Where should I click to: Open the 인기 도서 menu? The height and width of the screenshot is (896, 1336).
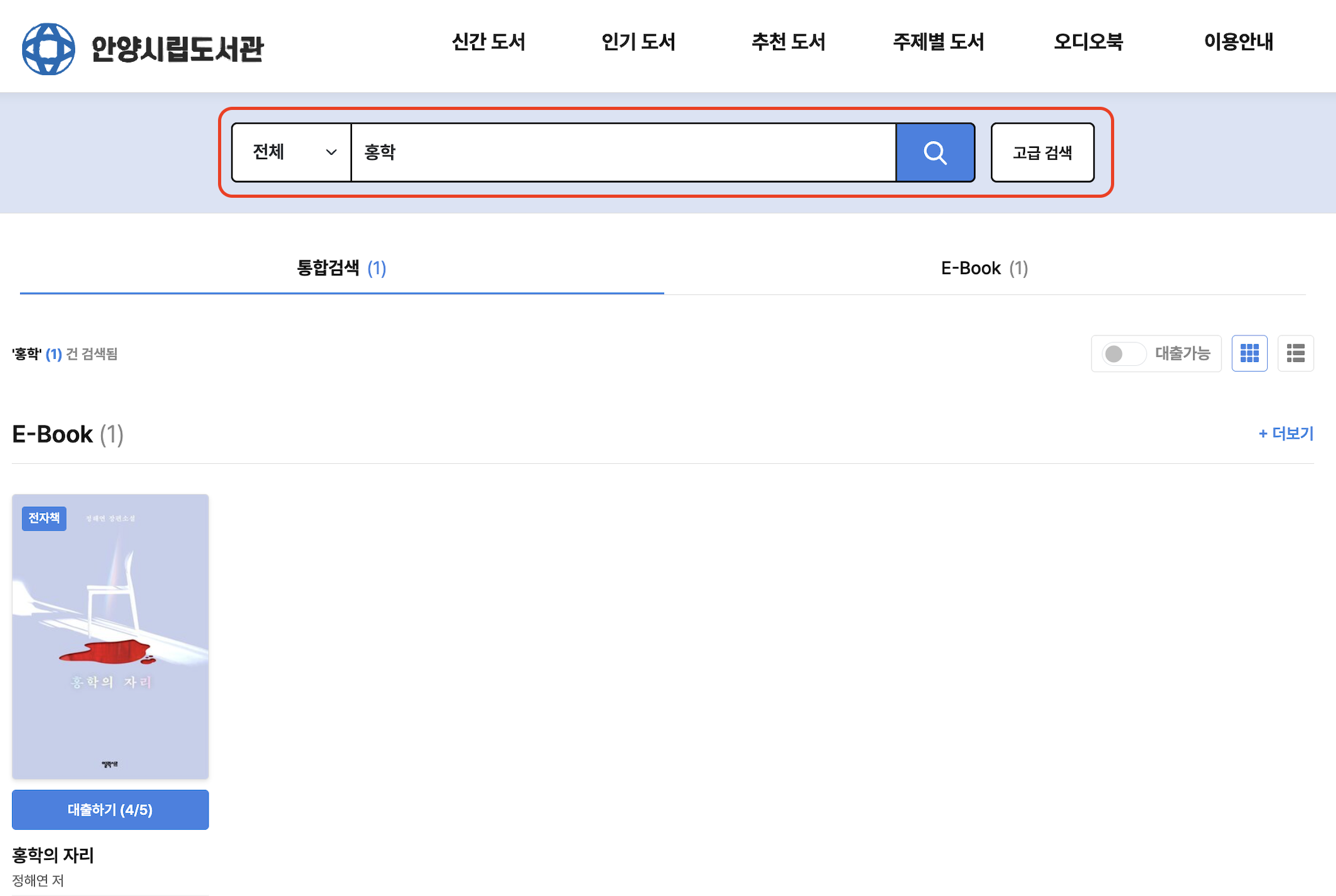tap(638, 42)
